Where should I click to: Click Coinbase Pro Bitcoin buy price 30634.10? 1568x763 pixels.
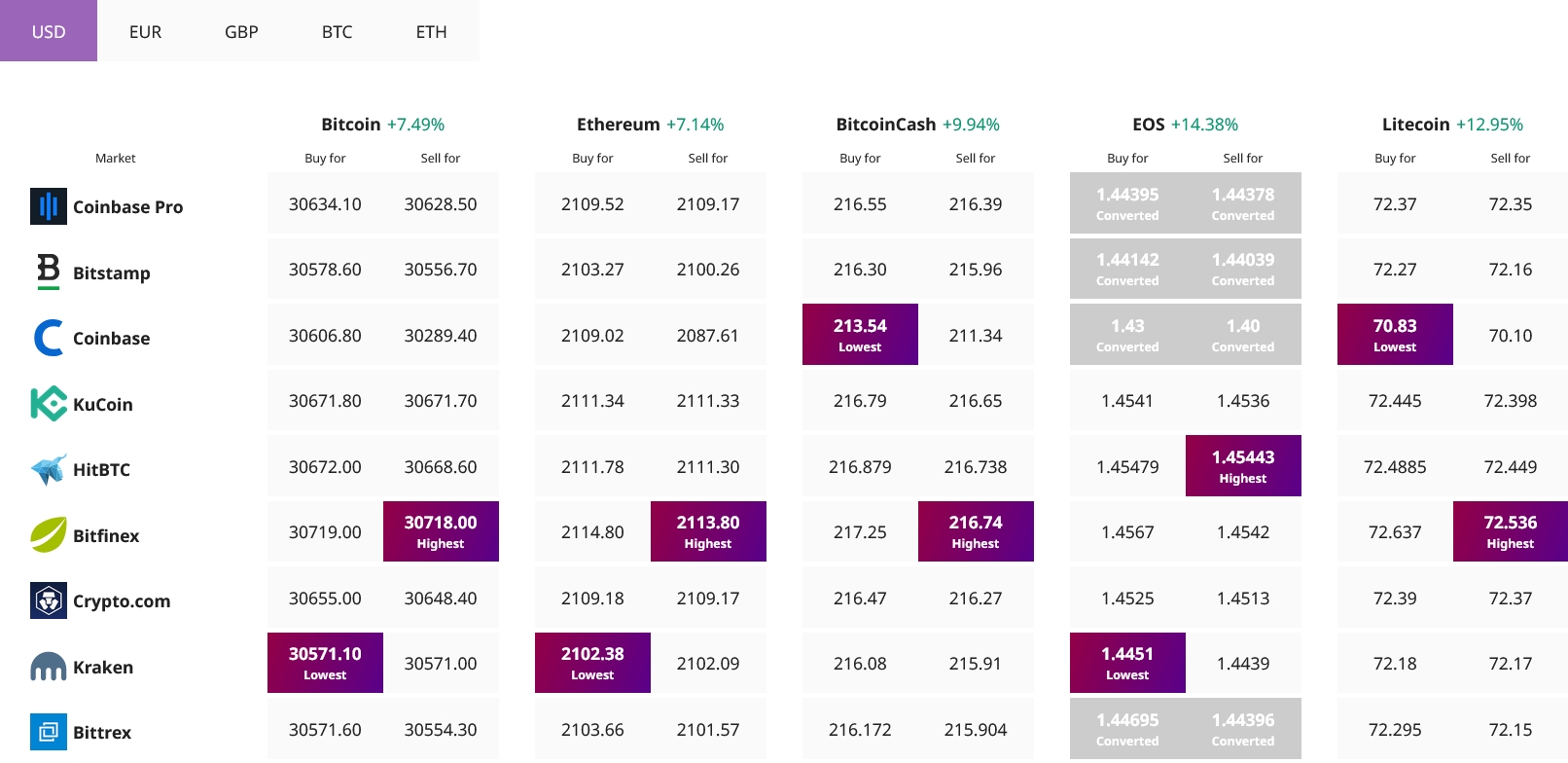point(325,204)
